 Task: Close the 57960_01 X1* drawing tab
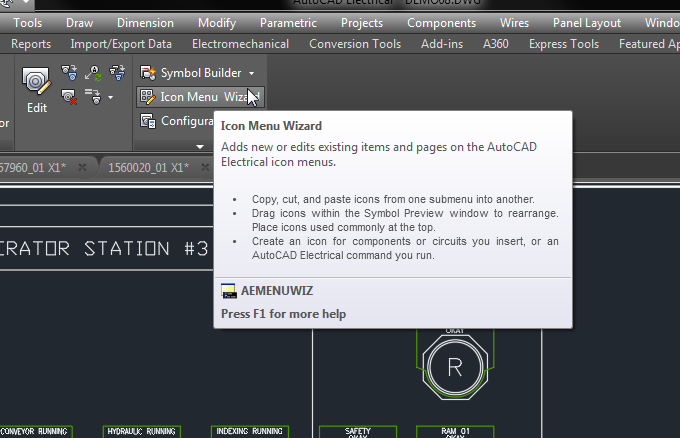(x=82, y=167)
